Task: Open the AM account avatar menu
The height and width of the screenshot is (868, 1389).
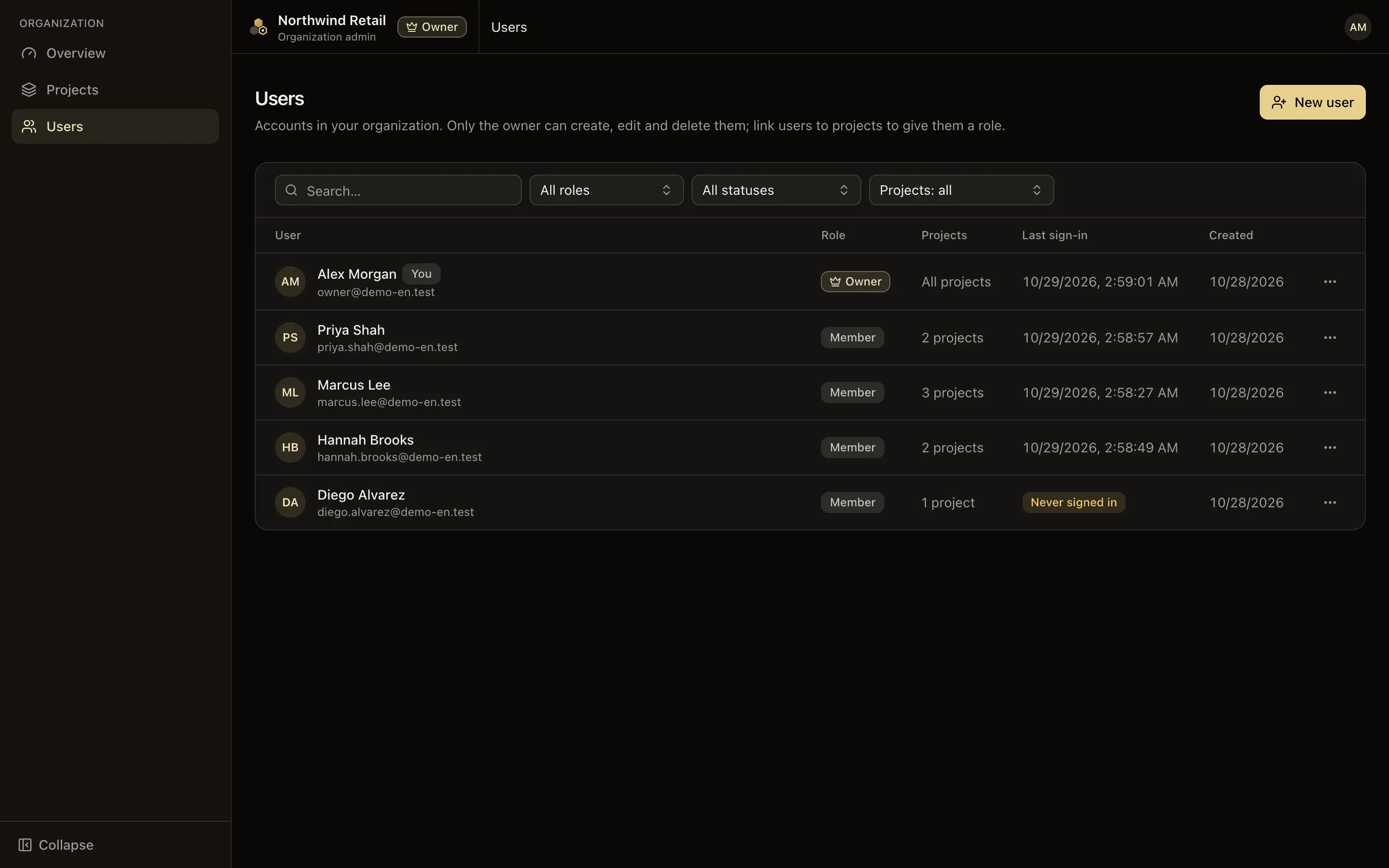Action: click(x=1358, y=27)
